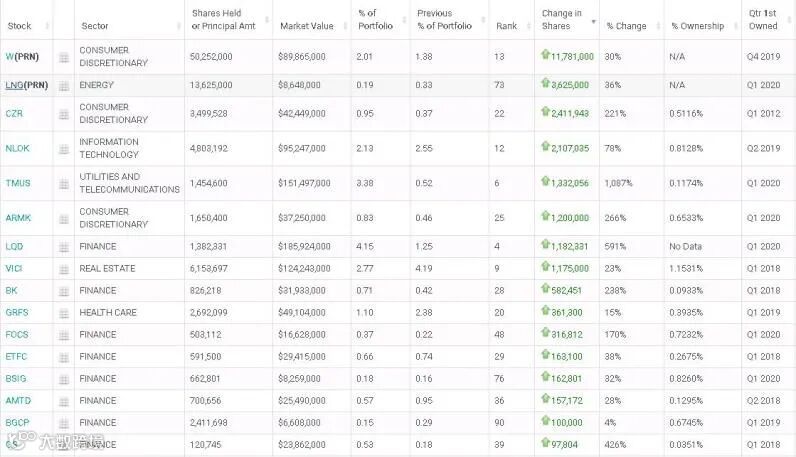Open the LNG(PRN) stock link

26,85
